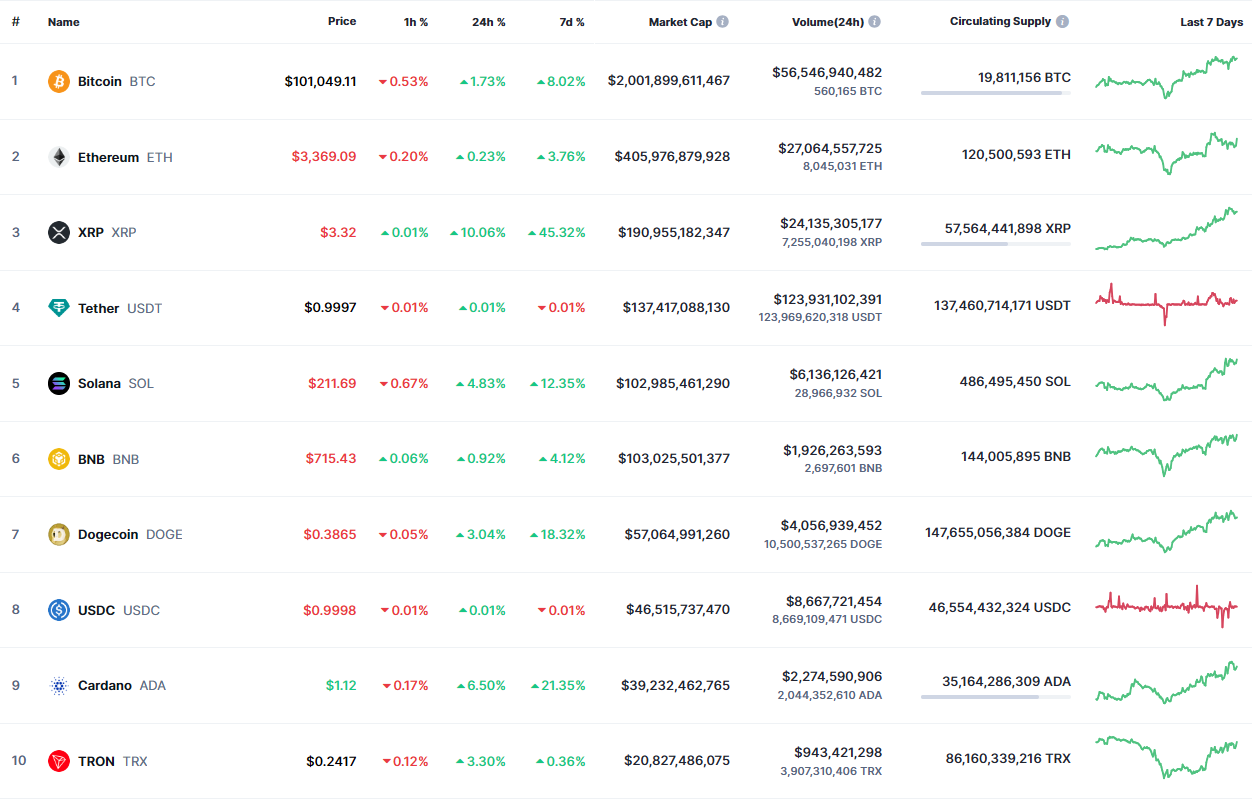
Task: Open the Solana SOL name link
Action: 116,383
